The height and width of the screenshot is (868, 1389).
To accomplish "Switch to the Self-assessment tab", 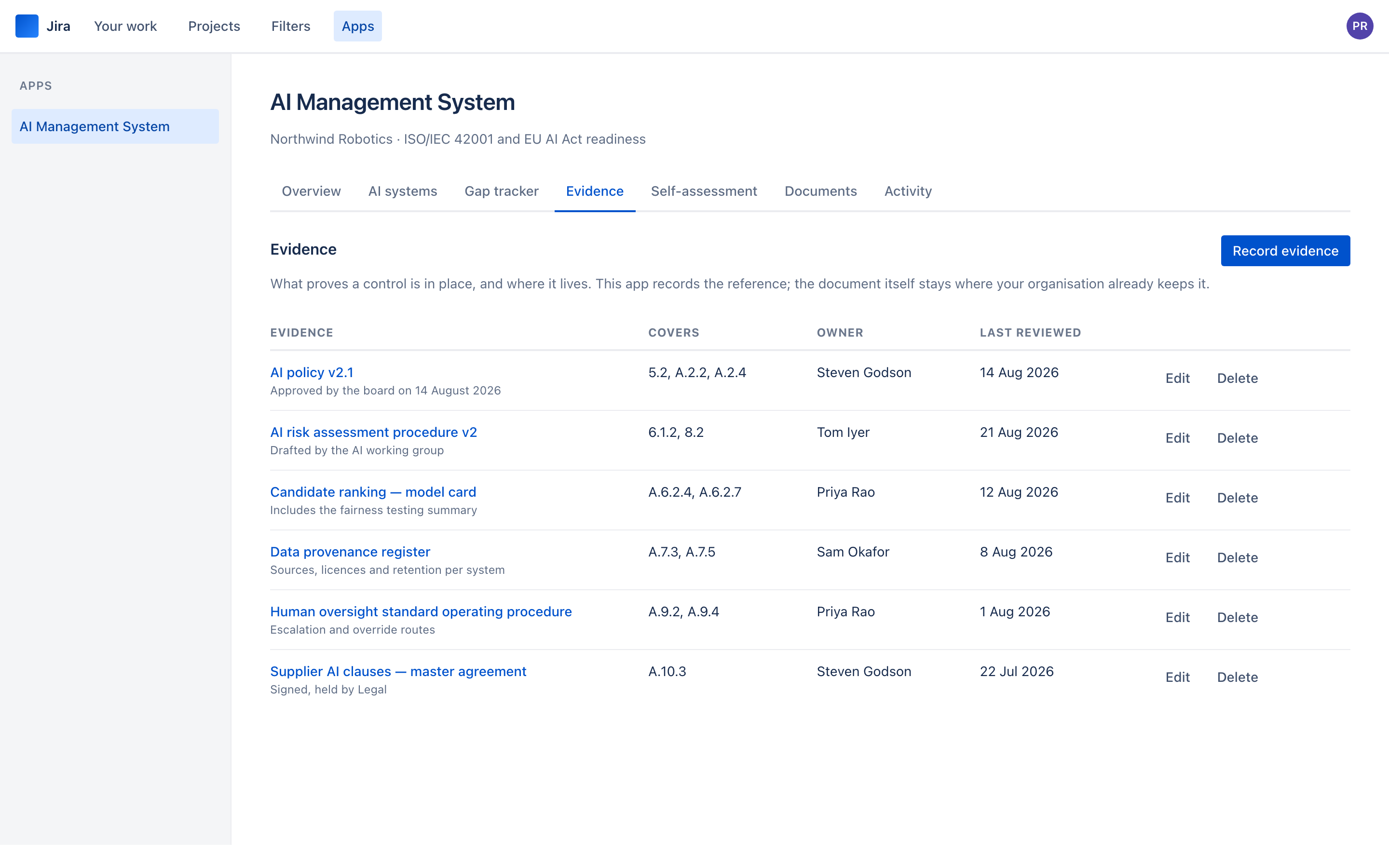I will coord(704,191).
